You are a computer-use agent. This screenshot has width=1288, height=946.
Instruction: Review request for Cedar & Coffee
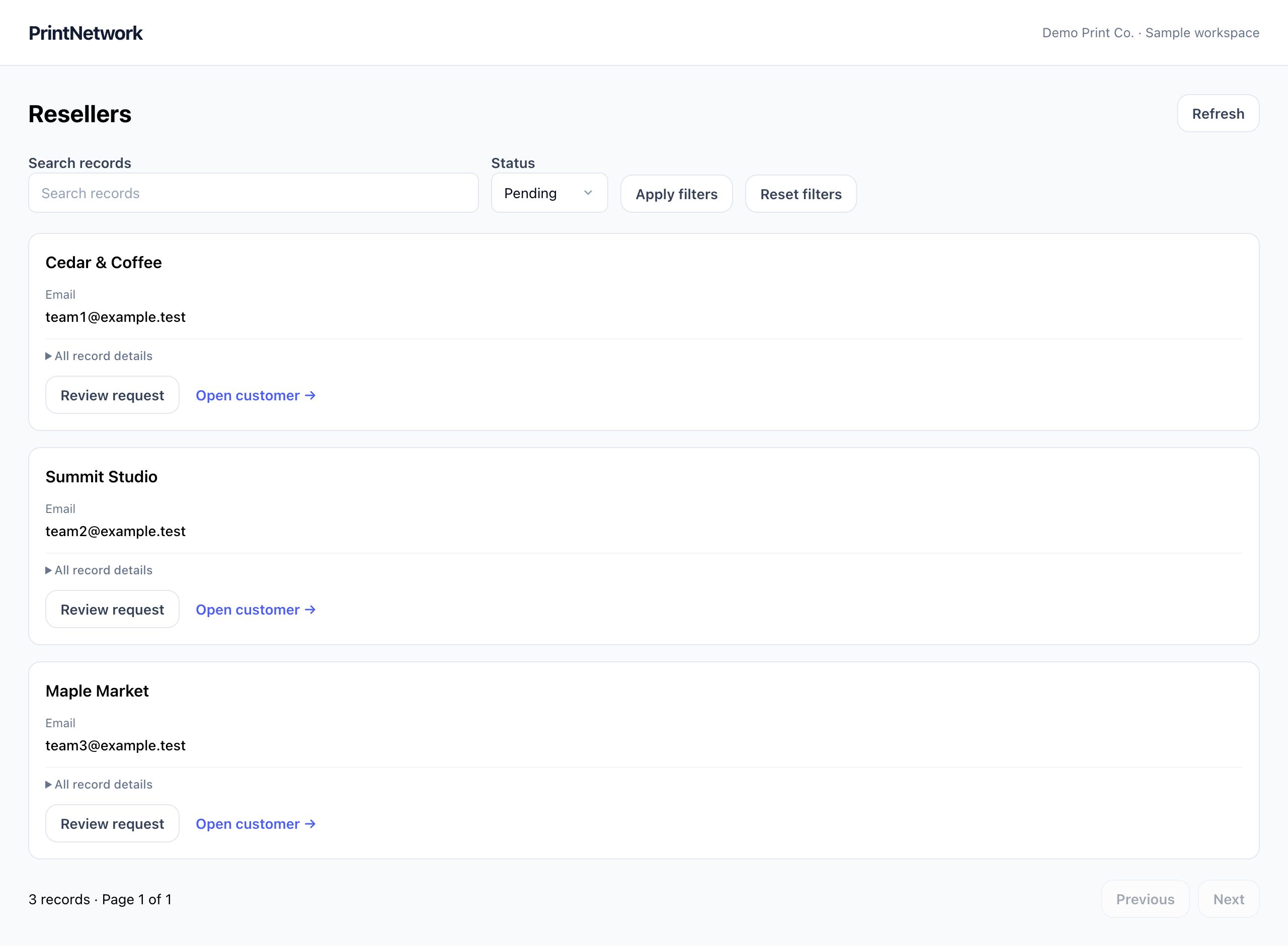pyautogui.click(x=112, y=395)
